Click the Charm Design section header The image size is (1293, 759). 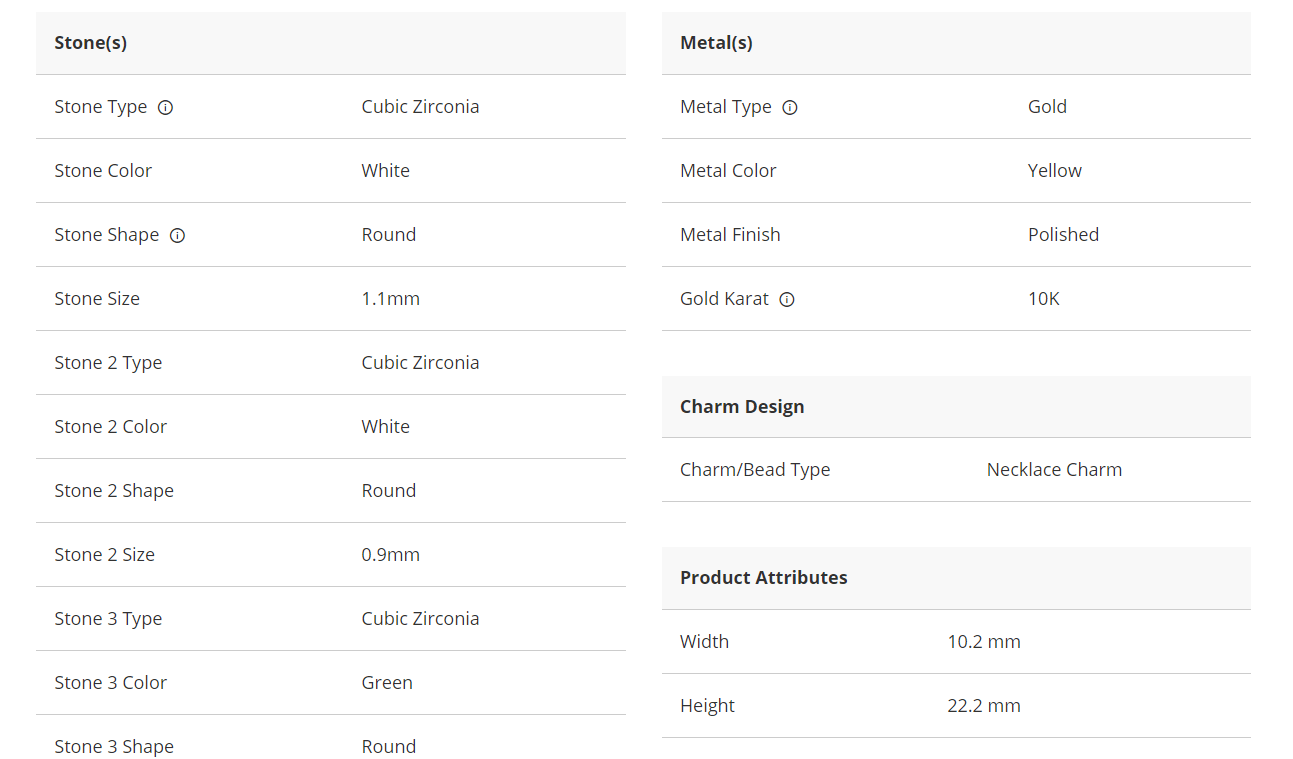(742, 407)
